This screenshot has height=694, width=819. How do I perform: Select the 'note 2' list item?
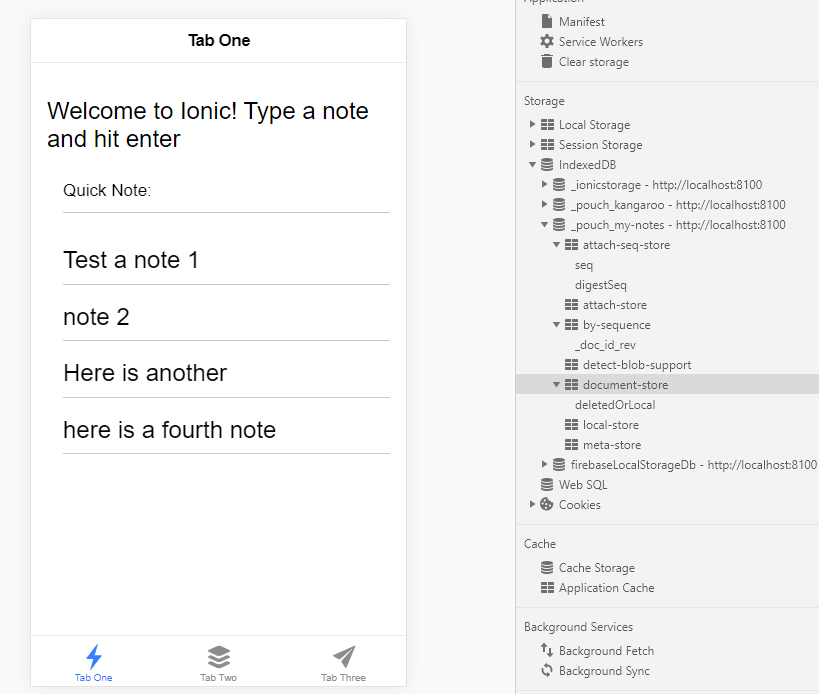point(226,316)
